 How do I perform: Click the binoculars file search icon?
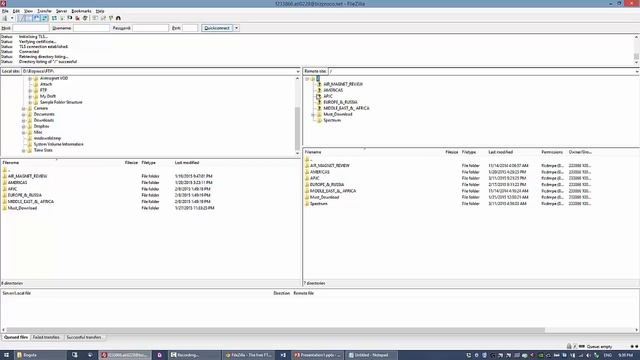(118, 18)
